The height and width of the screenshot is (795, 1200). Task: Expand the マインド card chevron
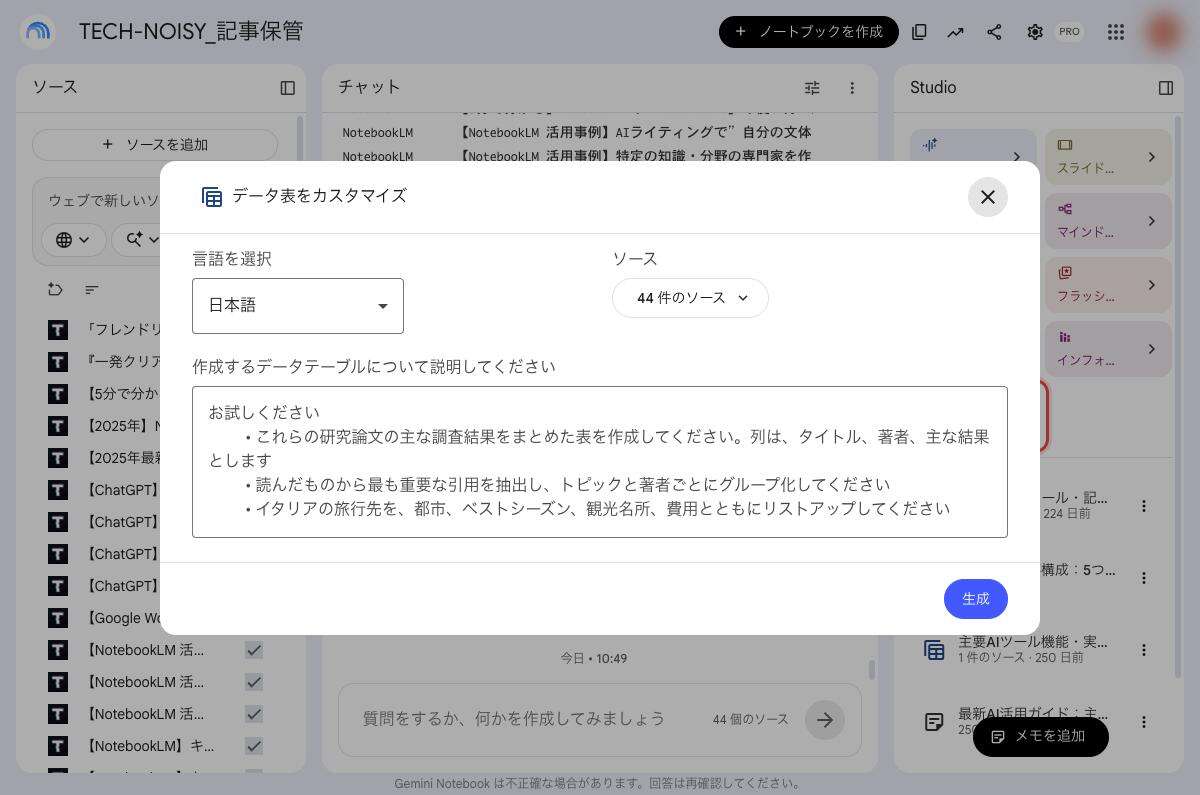[1152, 221]
